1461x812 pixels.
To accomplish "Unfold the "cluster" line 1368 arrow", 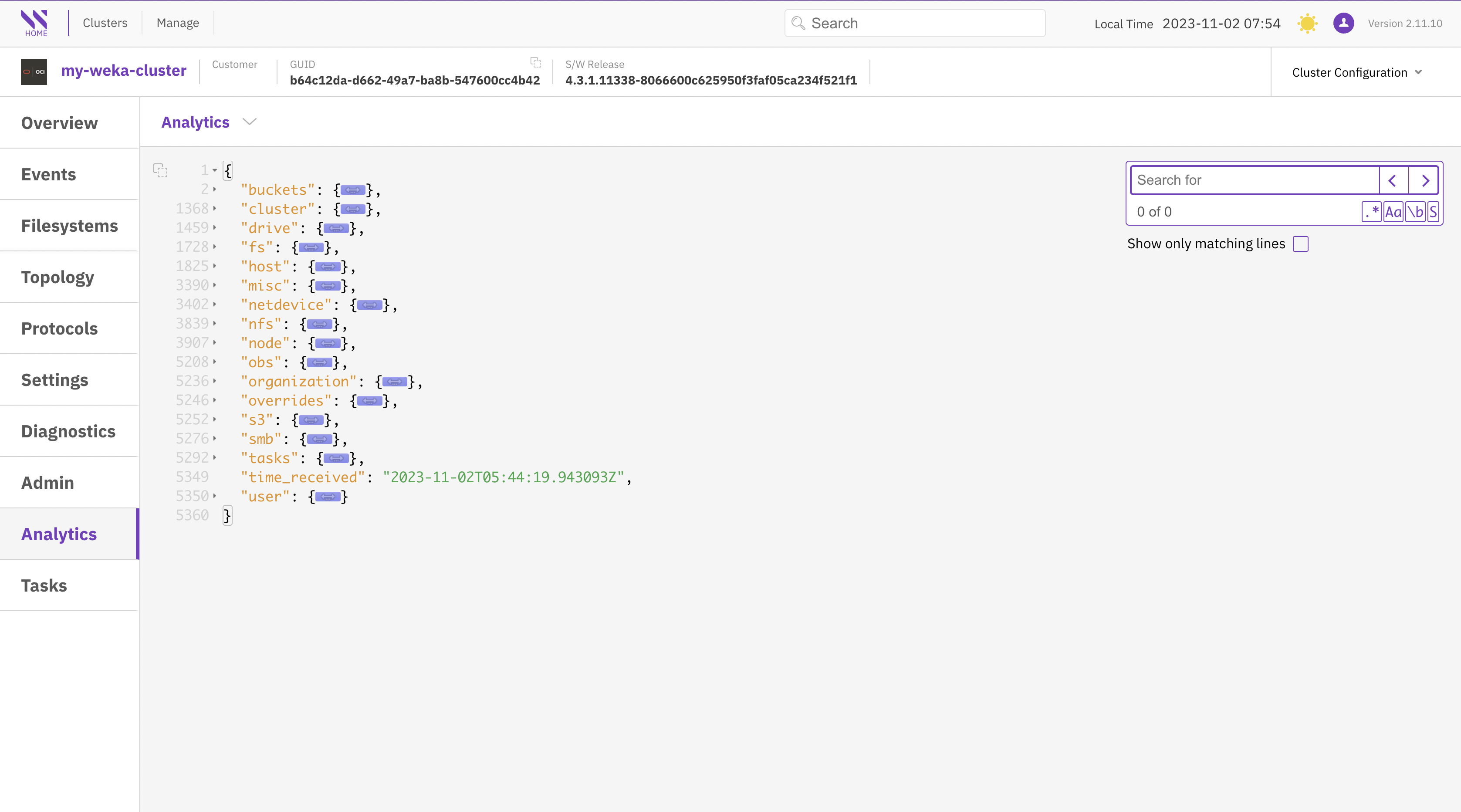I will click(x=214, y=209).
